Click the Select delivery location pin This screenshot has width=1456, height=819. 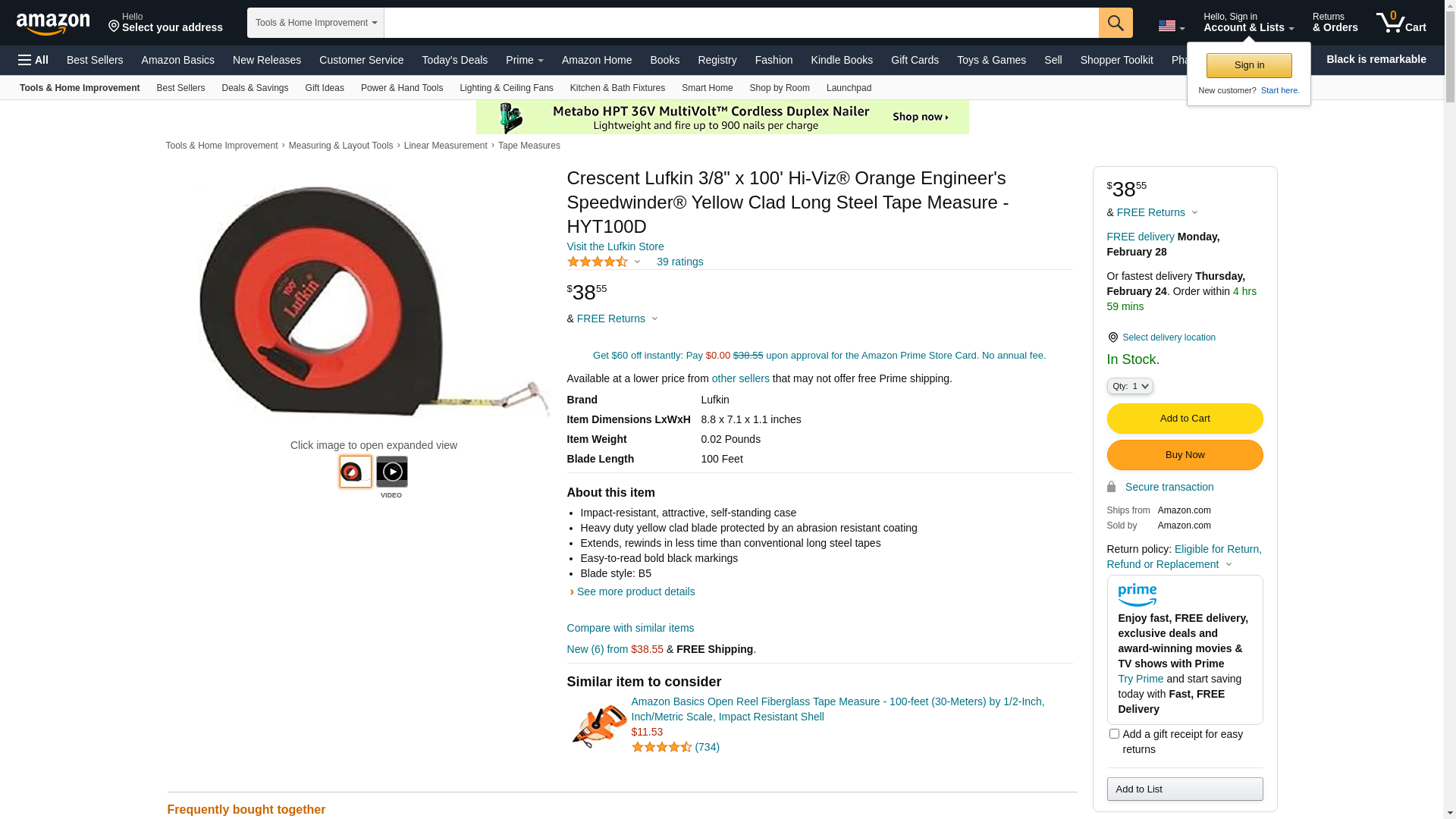[x=1112, y=337]
